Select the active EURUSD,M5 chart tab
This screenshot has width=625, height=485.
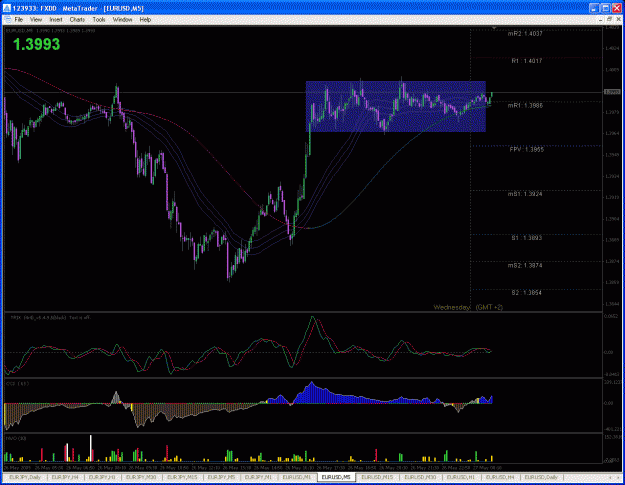336,477
